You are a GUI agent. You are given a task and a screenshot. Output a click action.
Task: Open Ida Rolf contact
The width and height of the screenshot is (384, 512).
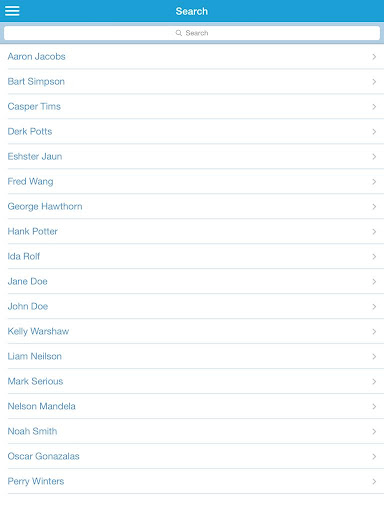192,257
